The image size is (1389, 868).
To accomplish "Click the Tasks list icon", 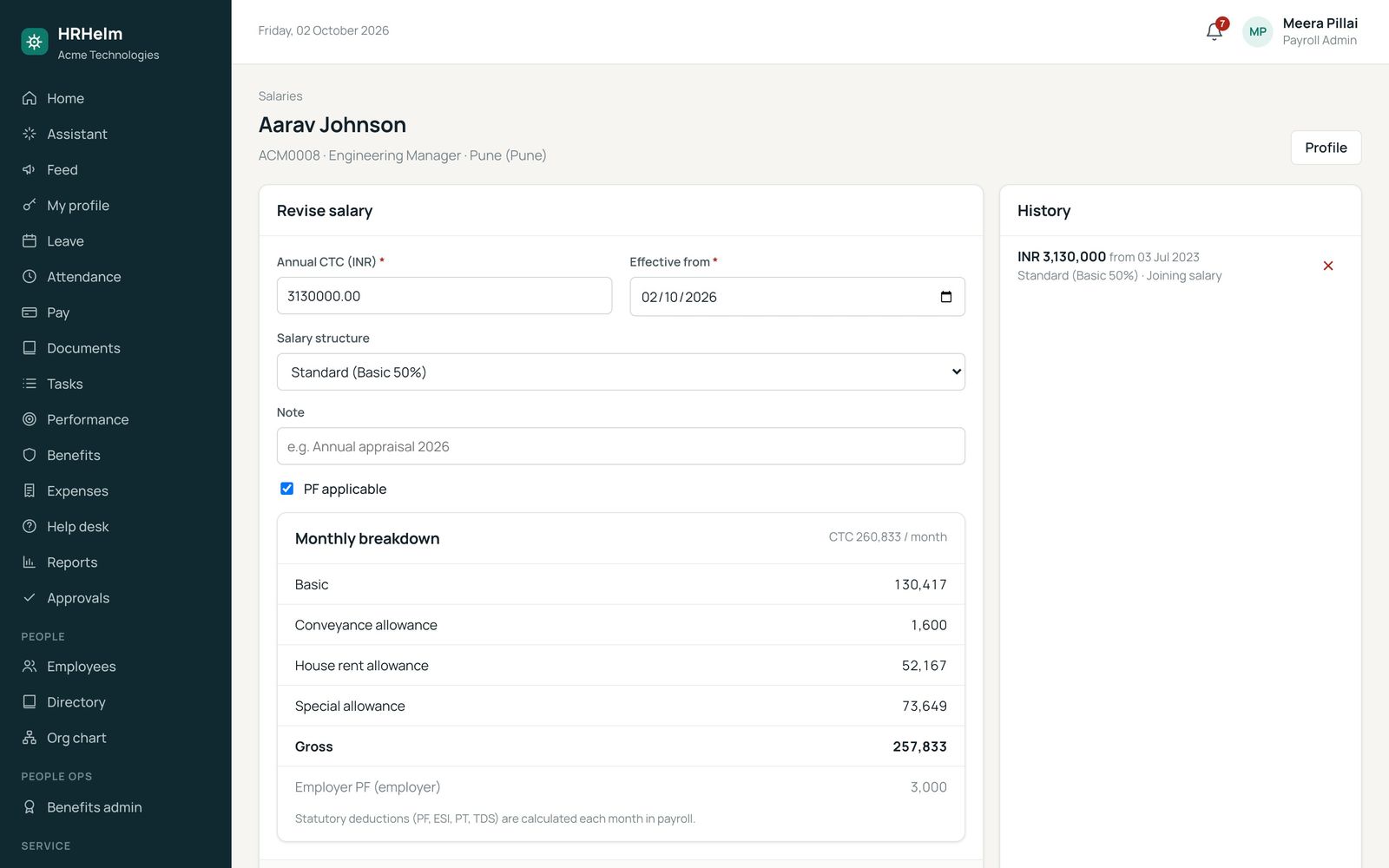I will (x=30, y=383).
